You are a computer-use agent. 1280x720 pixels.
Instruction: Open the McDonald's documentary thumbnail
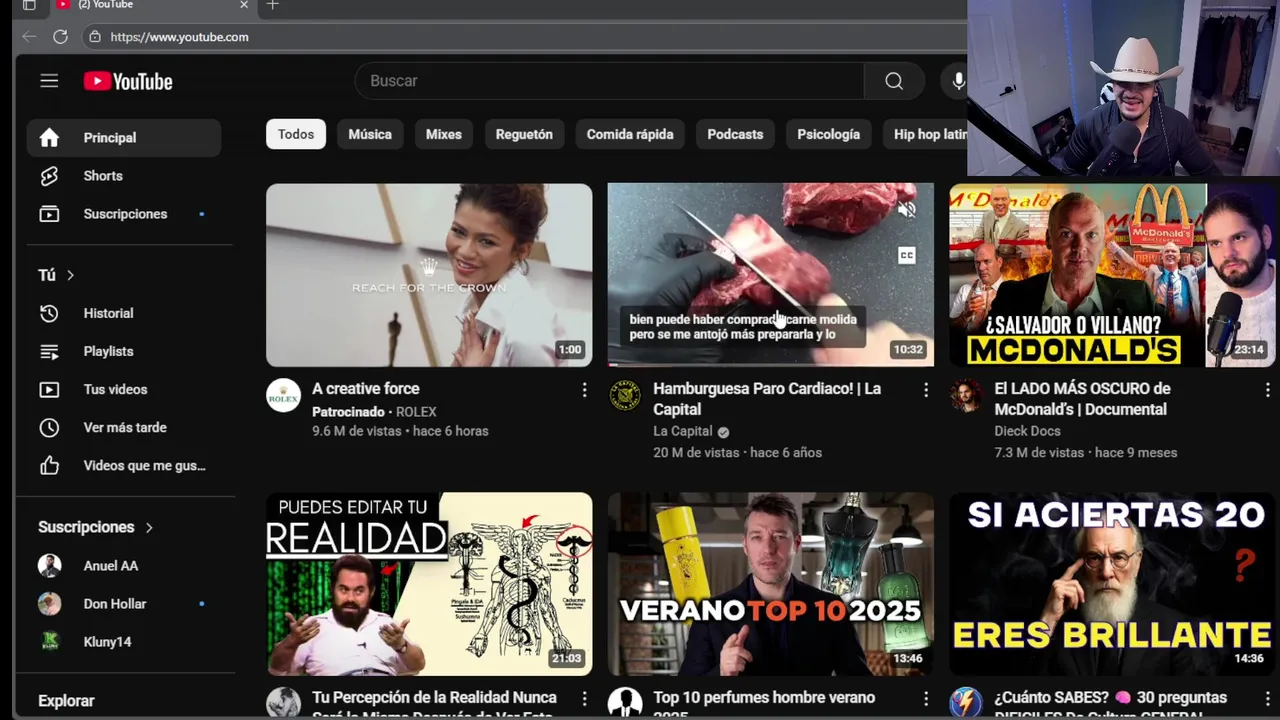(x=1114, y=275)
